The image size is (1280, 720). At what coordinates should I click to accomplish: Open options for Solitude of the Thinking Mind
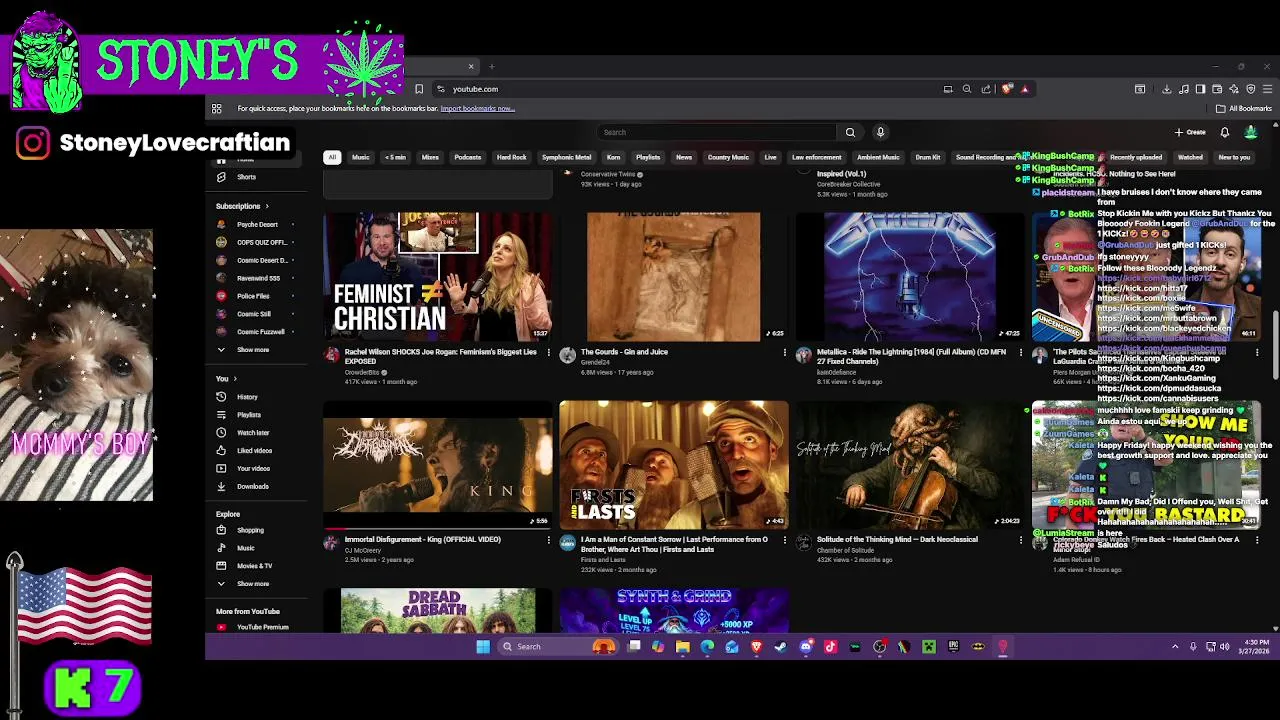click(x=1020, y=540)
